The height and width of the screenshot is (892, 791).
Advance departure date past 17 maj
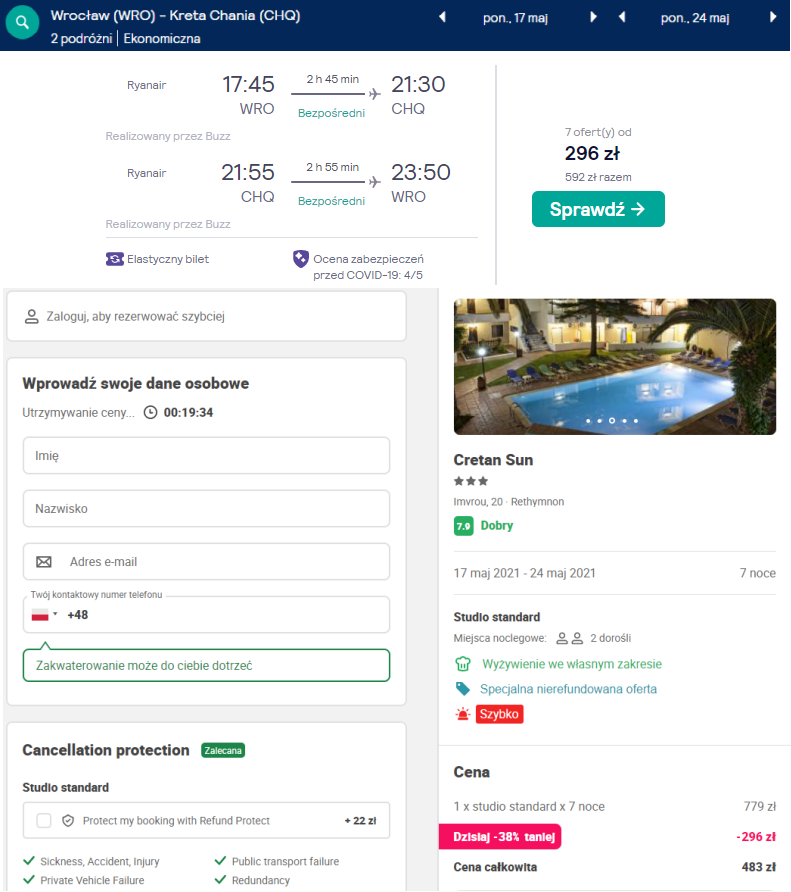593,17
